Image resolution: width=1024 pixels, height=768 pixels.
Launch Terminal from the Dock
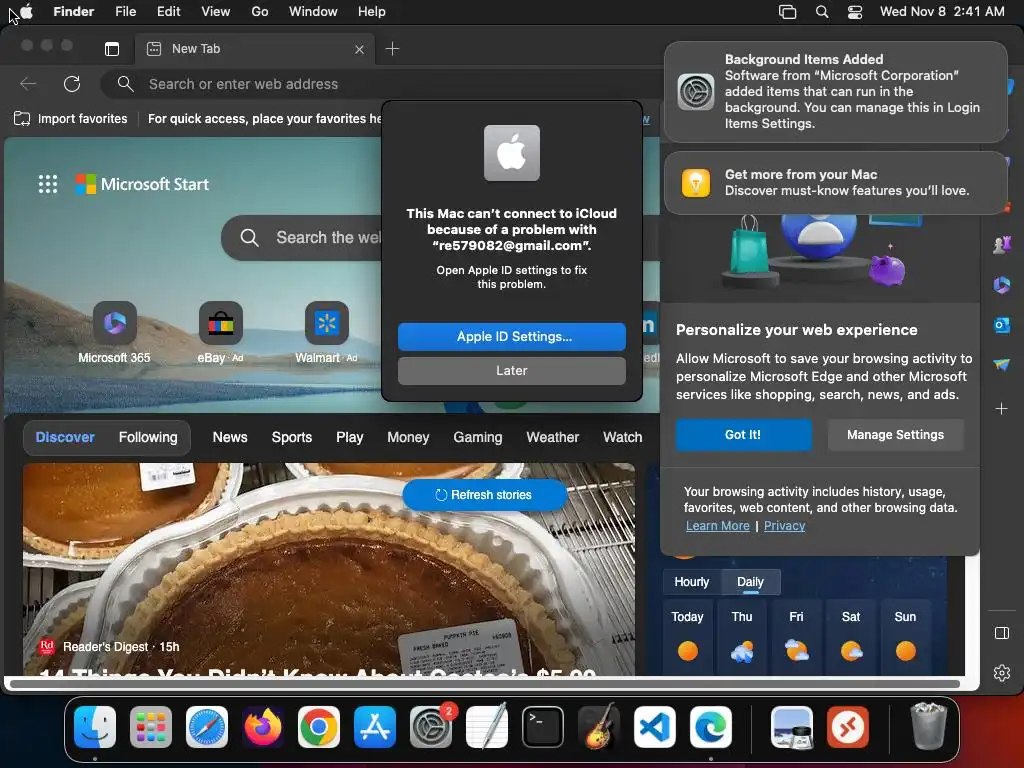(543, 727)
